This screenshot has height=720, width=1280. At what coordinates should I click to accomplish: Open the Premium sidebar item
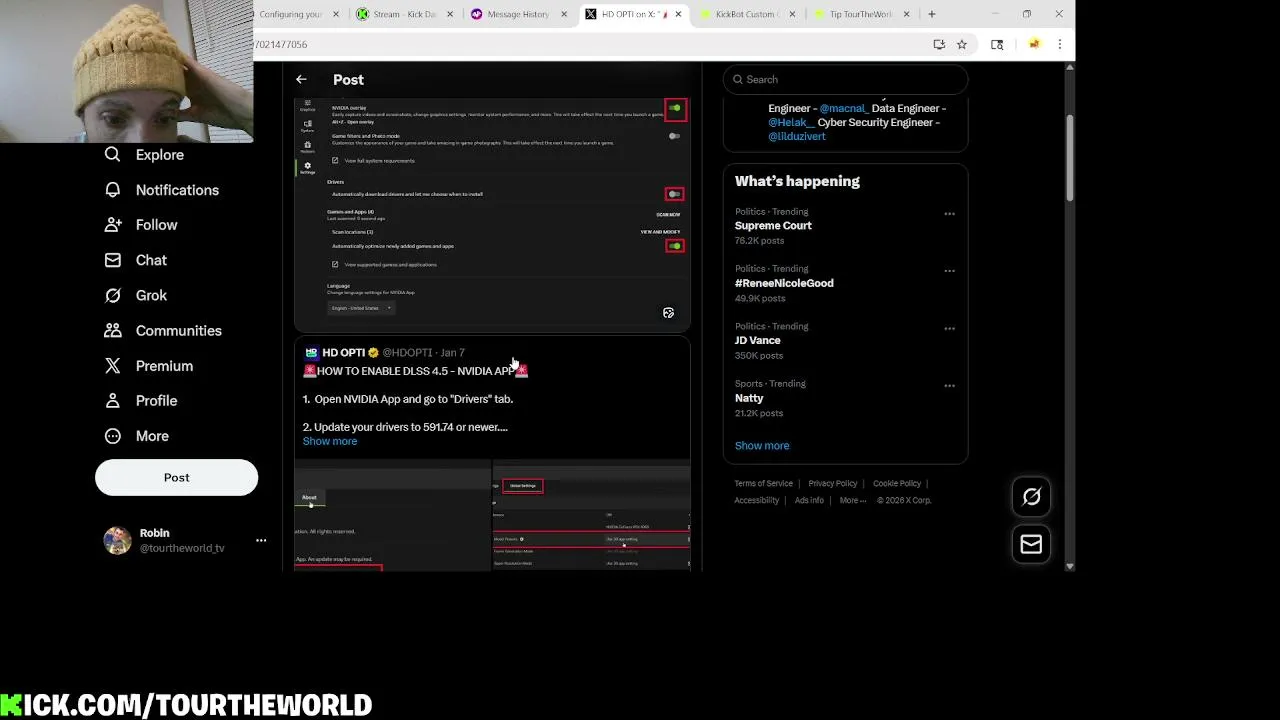(149, 366)
